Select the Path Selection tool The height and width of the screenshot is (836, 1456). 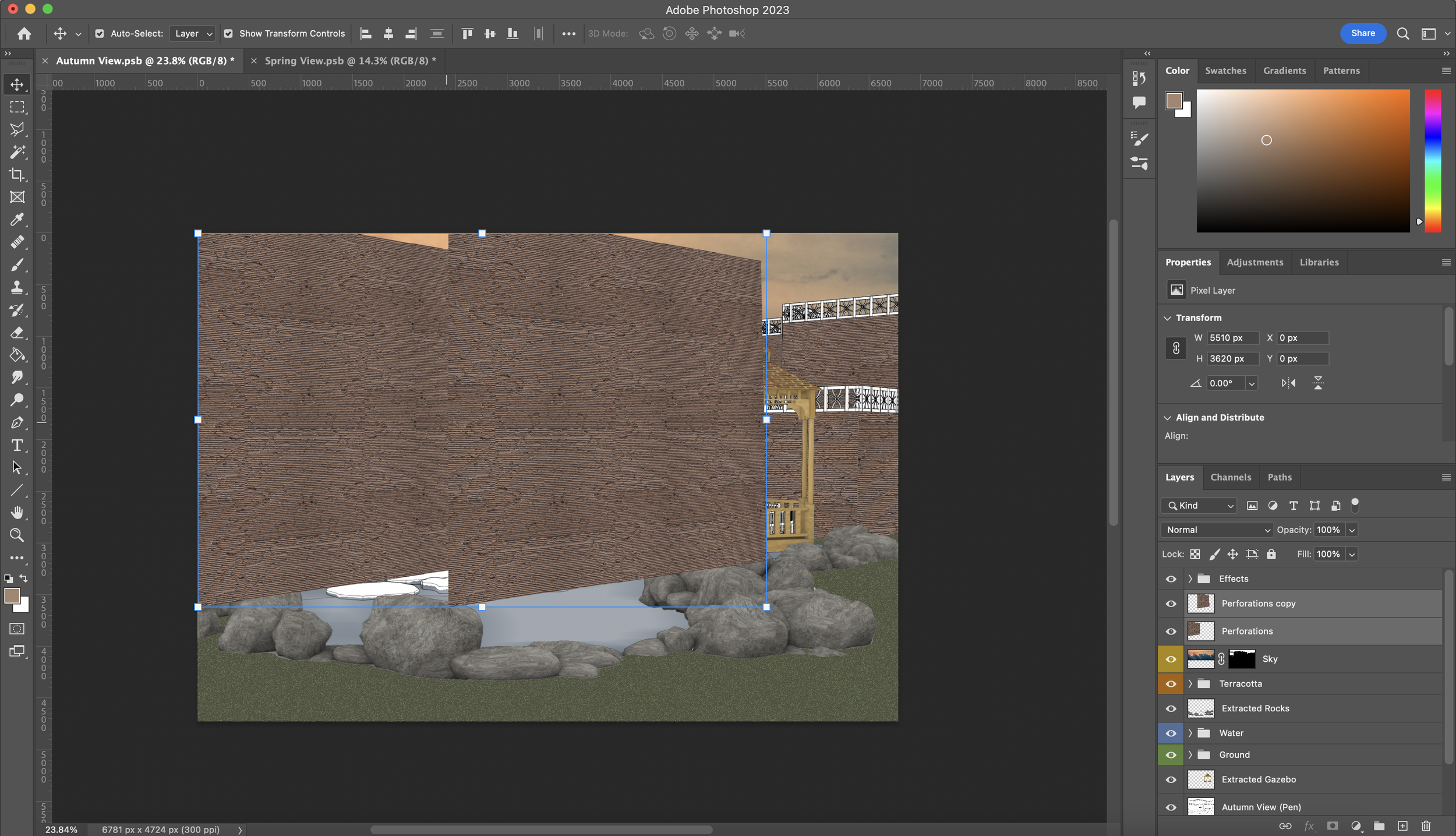(x=17, y=468)
